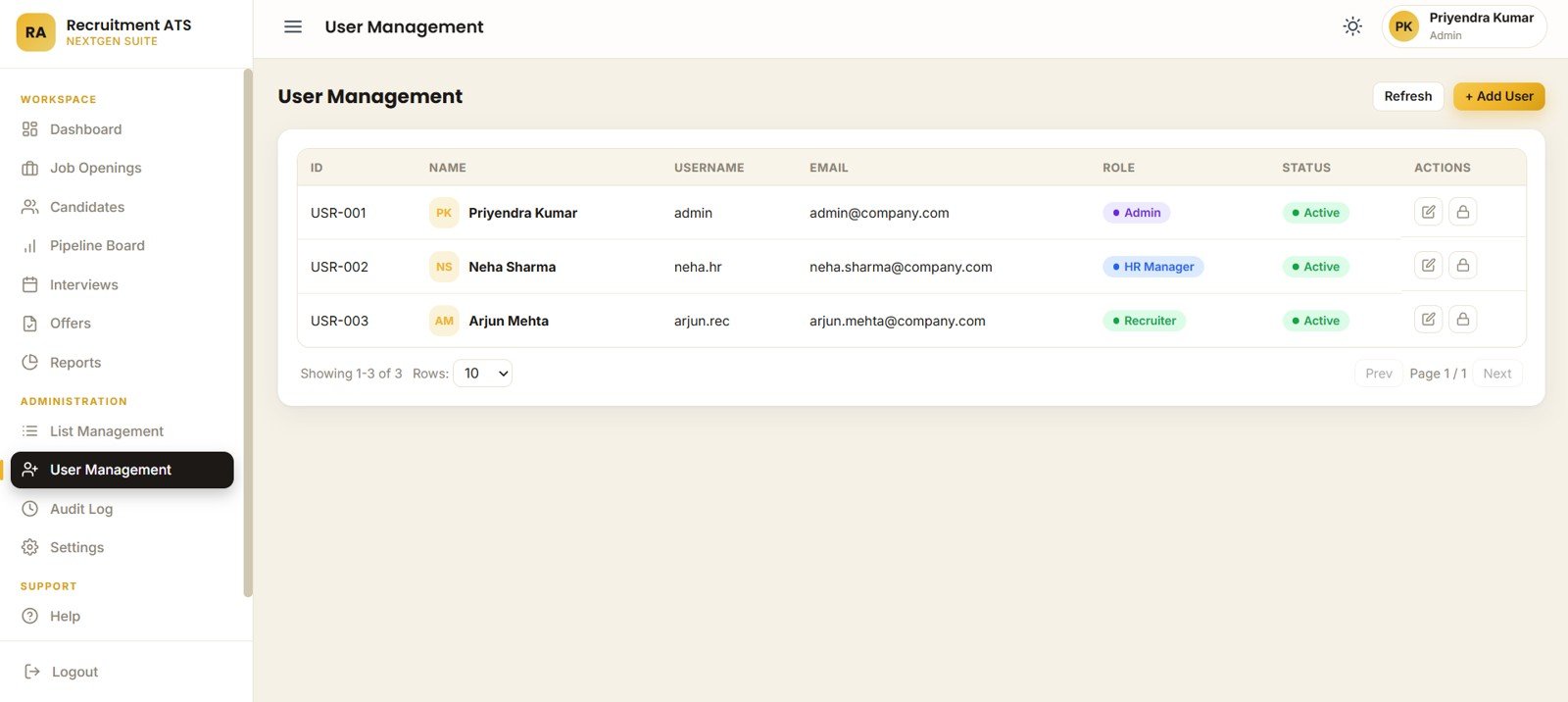Click the email arjun.mehta@company.com

click(x=898, y=321)
